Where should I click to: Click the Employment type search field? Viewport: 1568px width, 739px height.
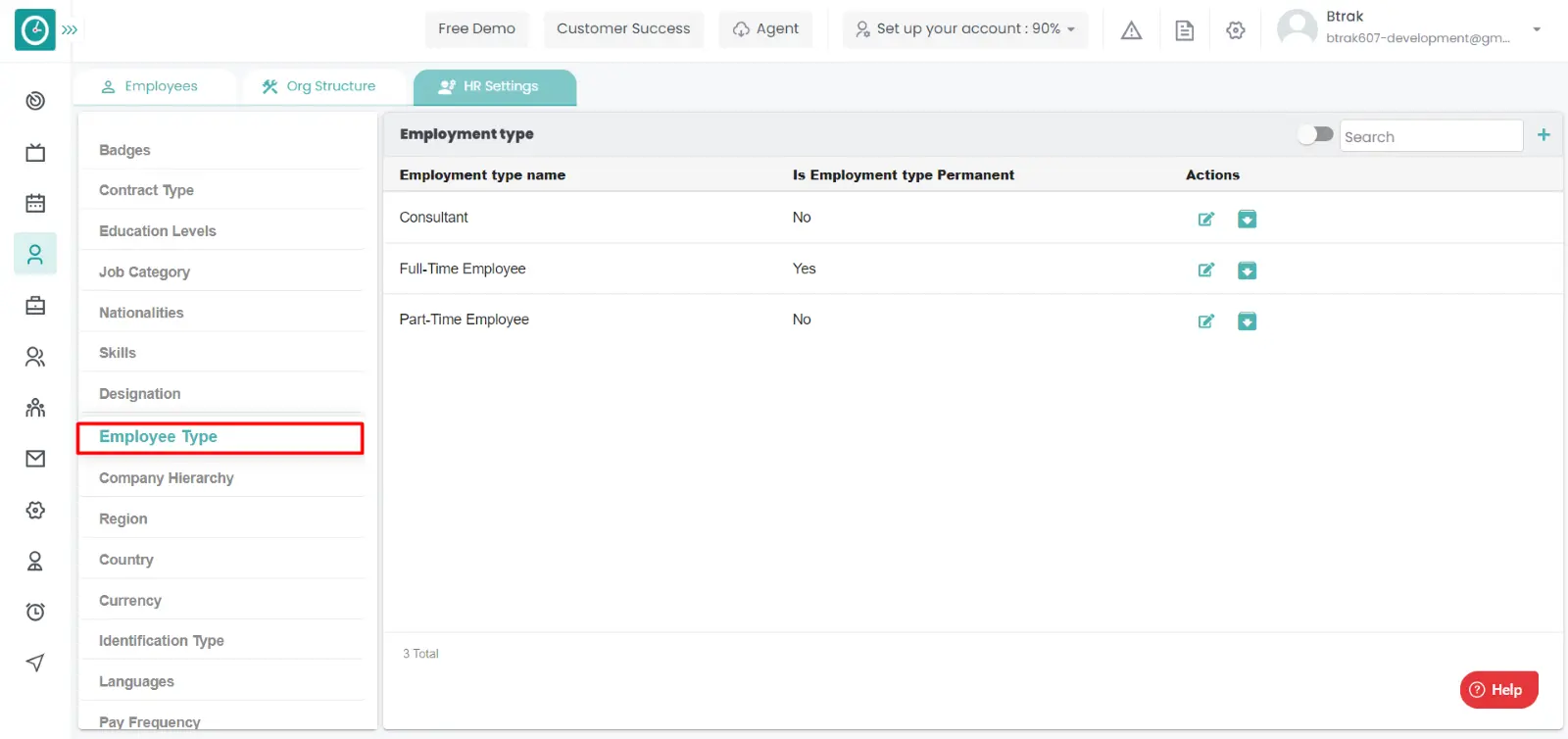[x=1431, y=136]
